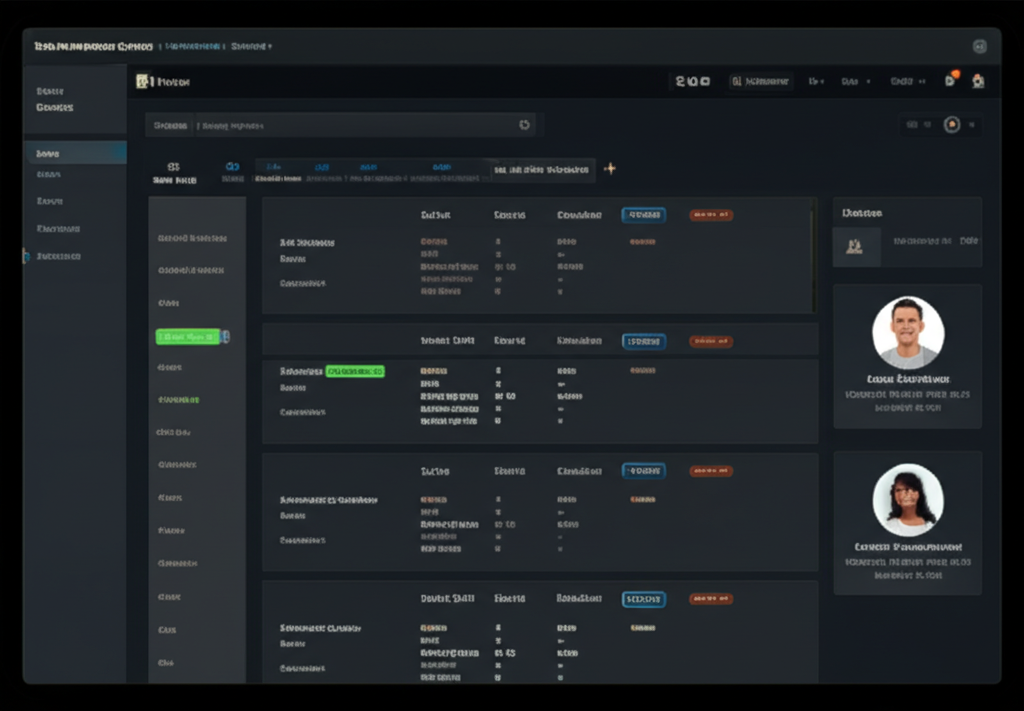Click the yellow logo icon in the header
Viewport: 1024px width, 711px height.
click(143, 81)
